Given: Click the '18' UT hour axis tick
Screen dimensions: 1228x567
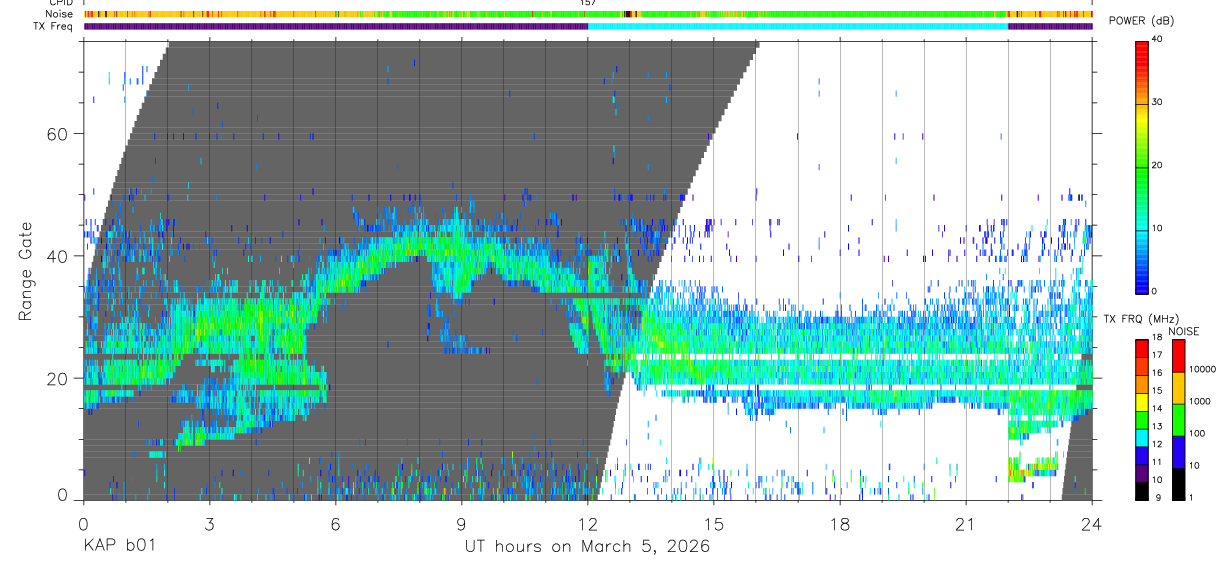Looking at the screenshot, I should (839, 523).
